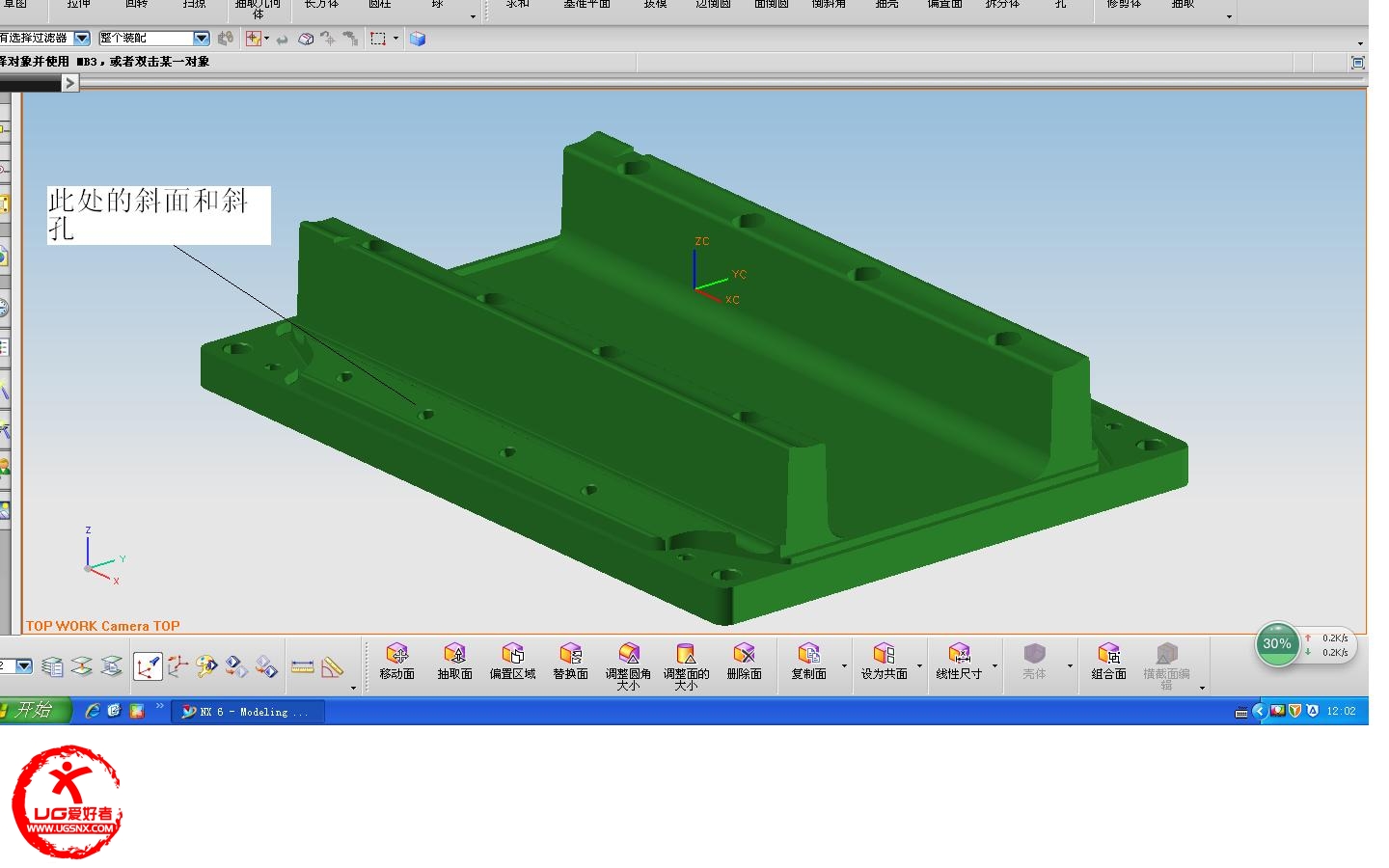Click the snap point selection icon
This screenshot has width=1389, height=868.
pyautogui.click(x=253, y=39)
